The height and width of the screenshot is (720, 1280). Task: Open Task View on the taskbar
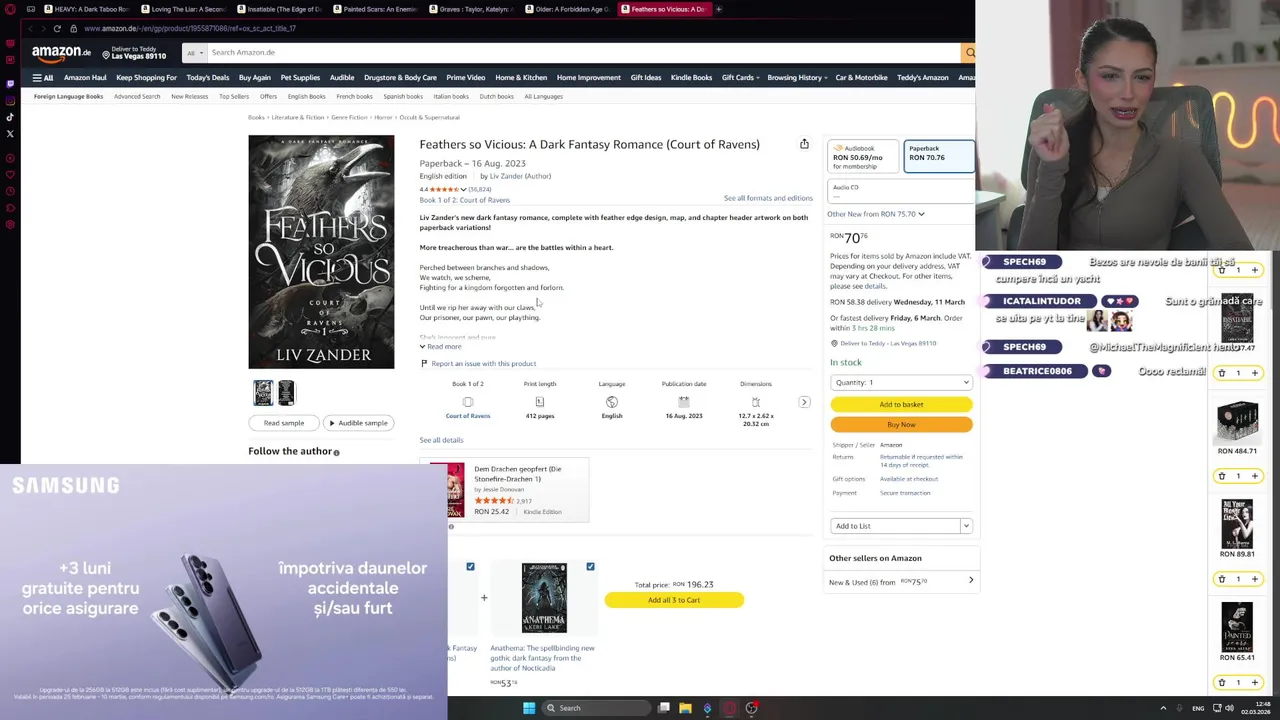coord(663,708)
